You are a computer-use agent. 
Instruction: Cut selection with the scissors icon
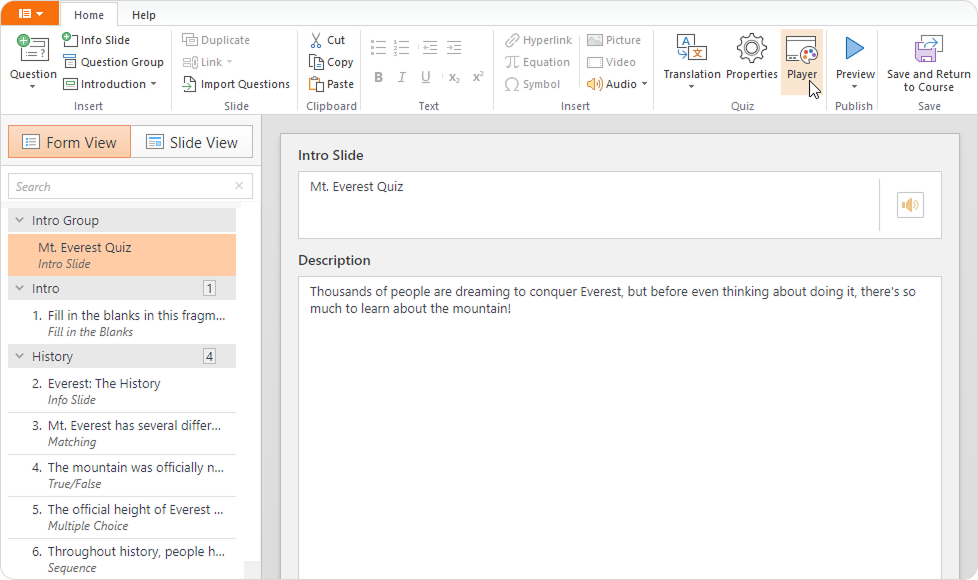316,40
